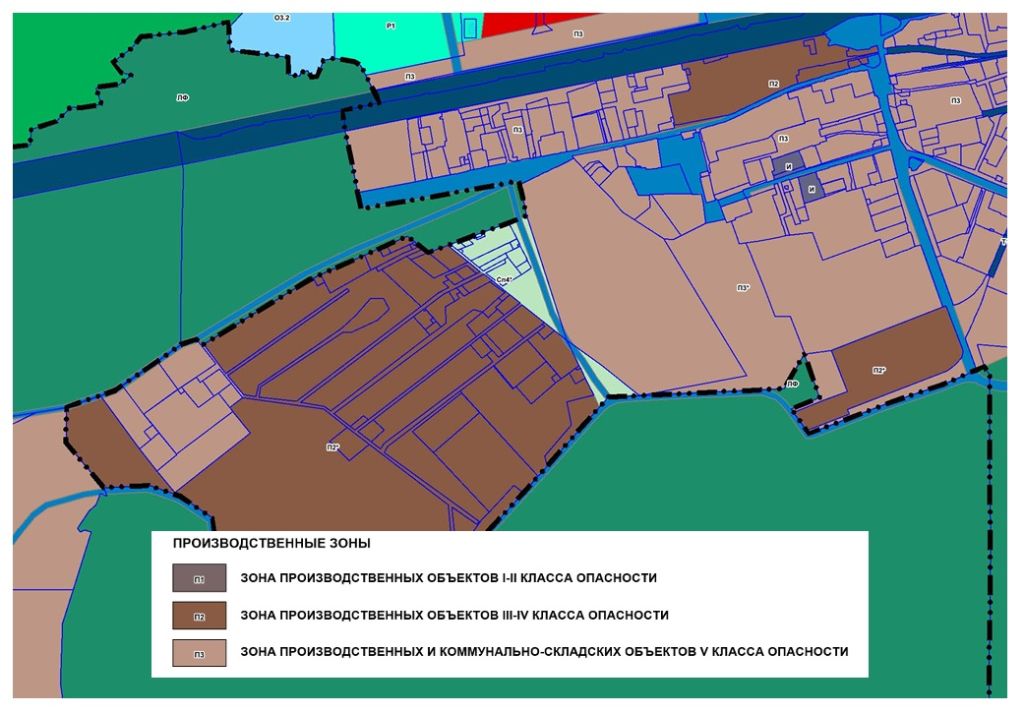Click the Р1 cyan zone label
Image resolution: width=1024 pixels, height=713 pixels.
391,23
